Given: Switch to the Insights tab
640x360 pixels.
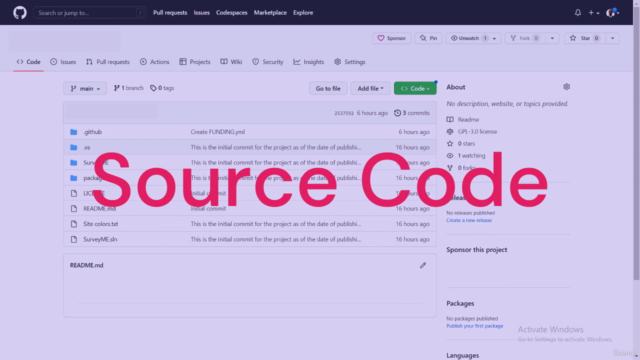Looking at the screenshot, I should (x=309, y=62).
